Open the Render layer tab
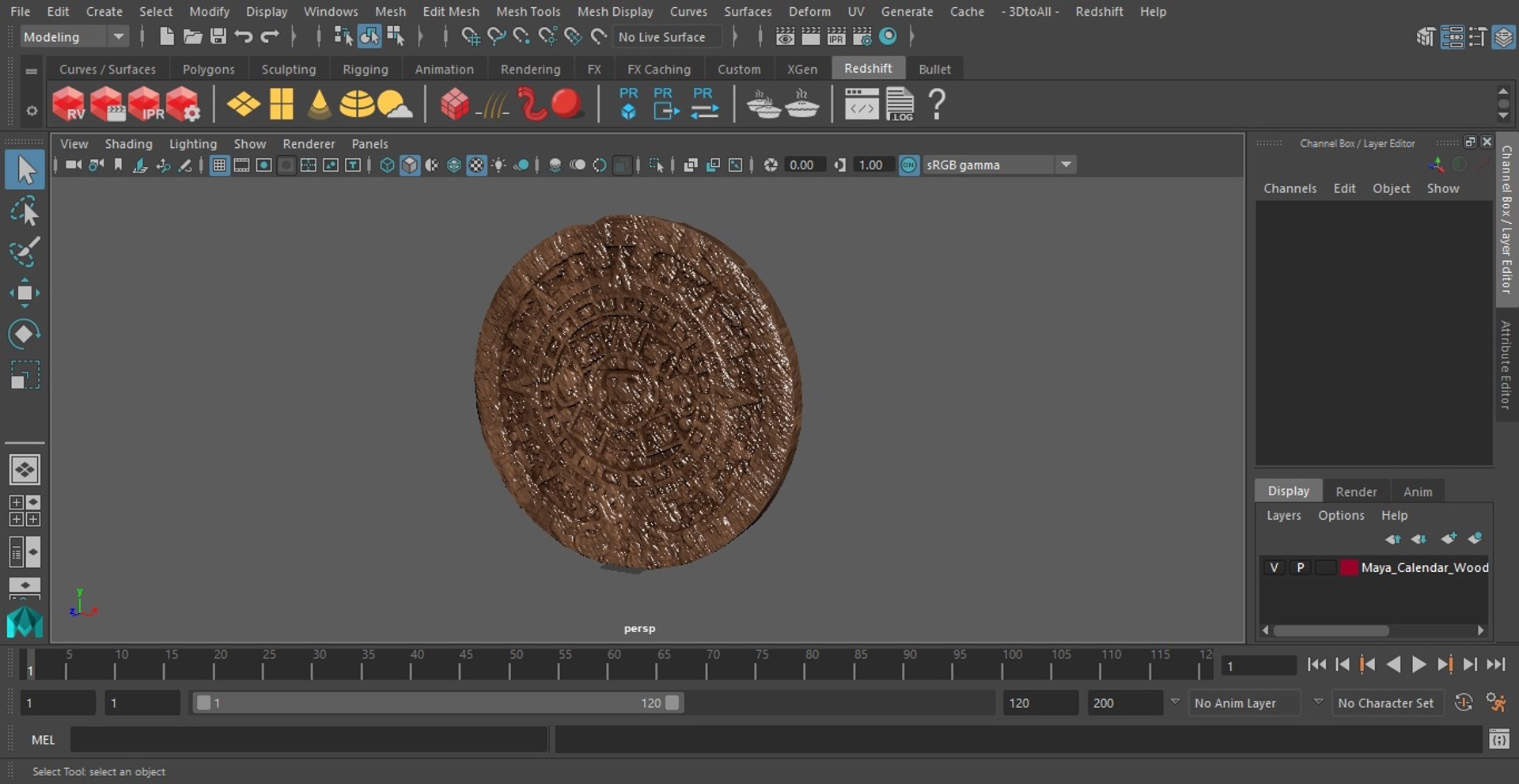 click(x=1356, y=491)
